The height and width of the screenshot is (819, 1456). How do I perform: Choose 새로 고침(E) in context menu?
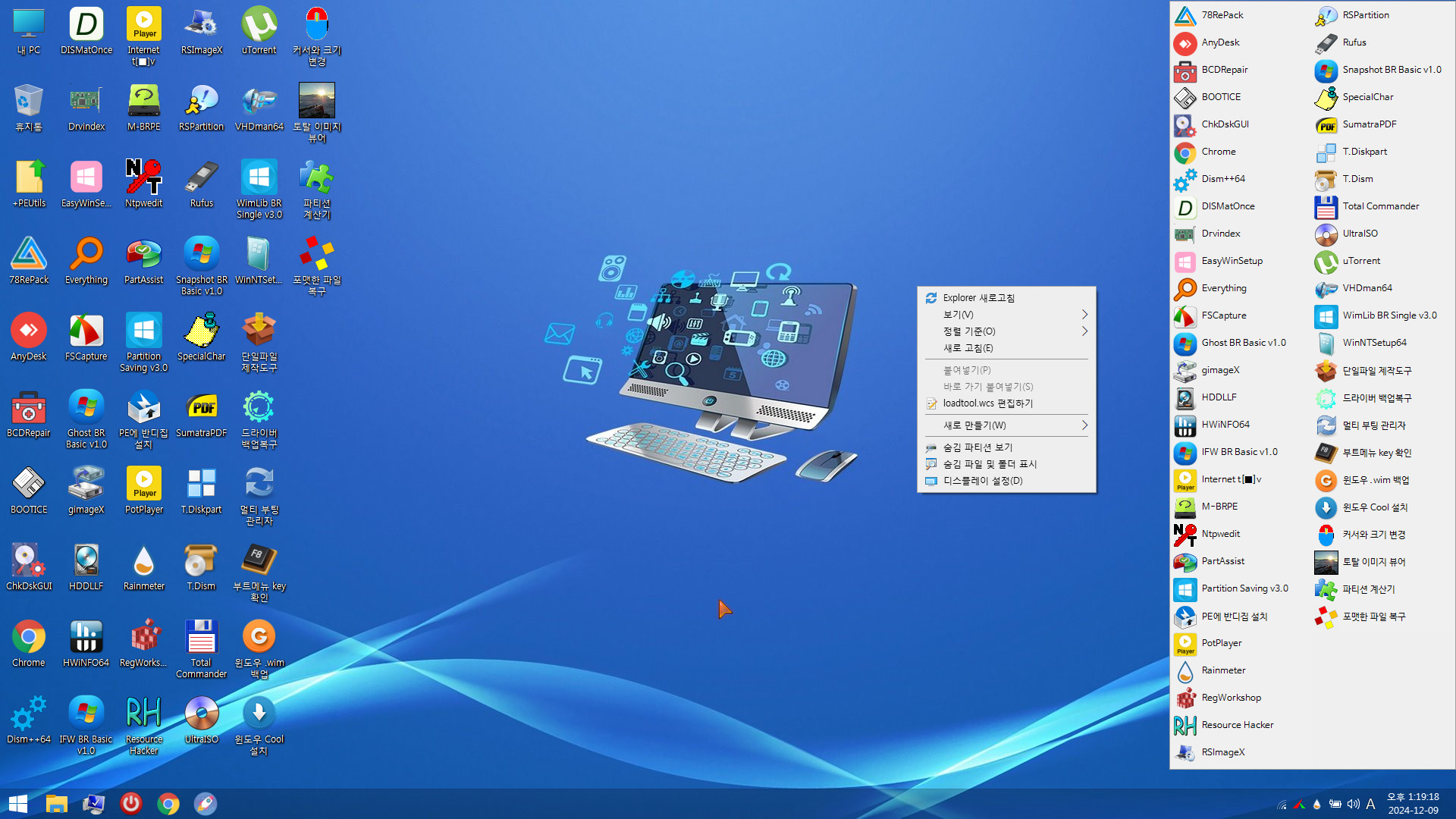(x=1006, y=348)
